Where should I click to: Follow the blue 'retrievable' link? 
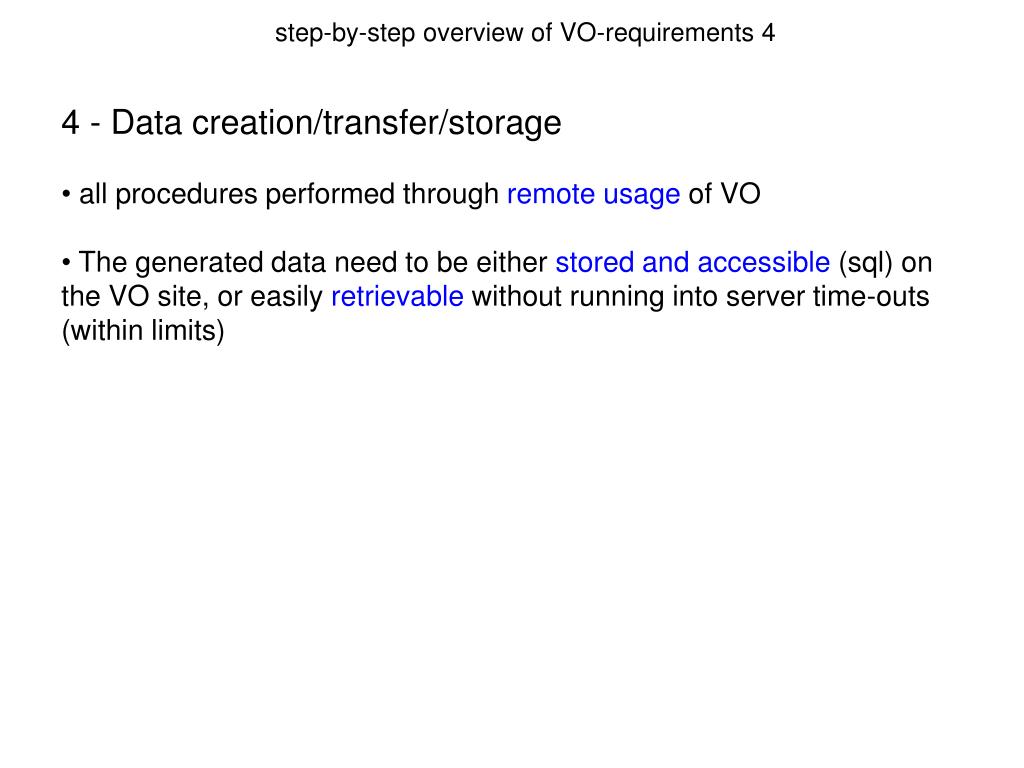click(x=397, y=296)
